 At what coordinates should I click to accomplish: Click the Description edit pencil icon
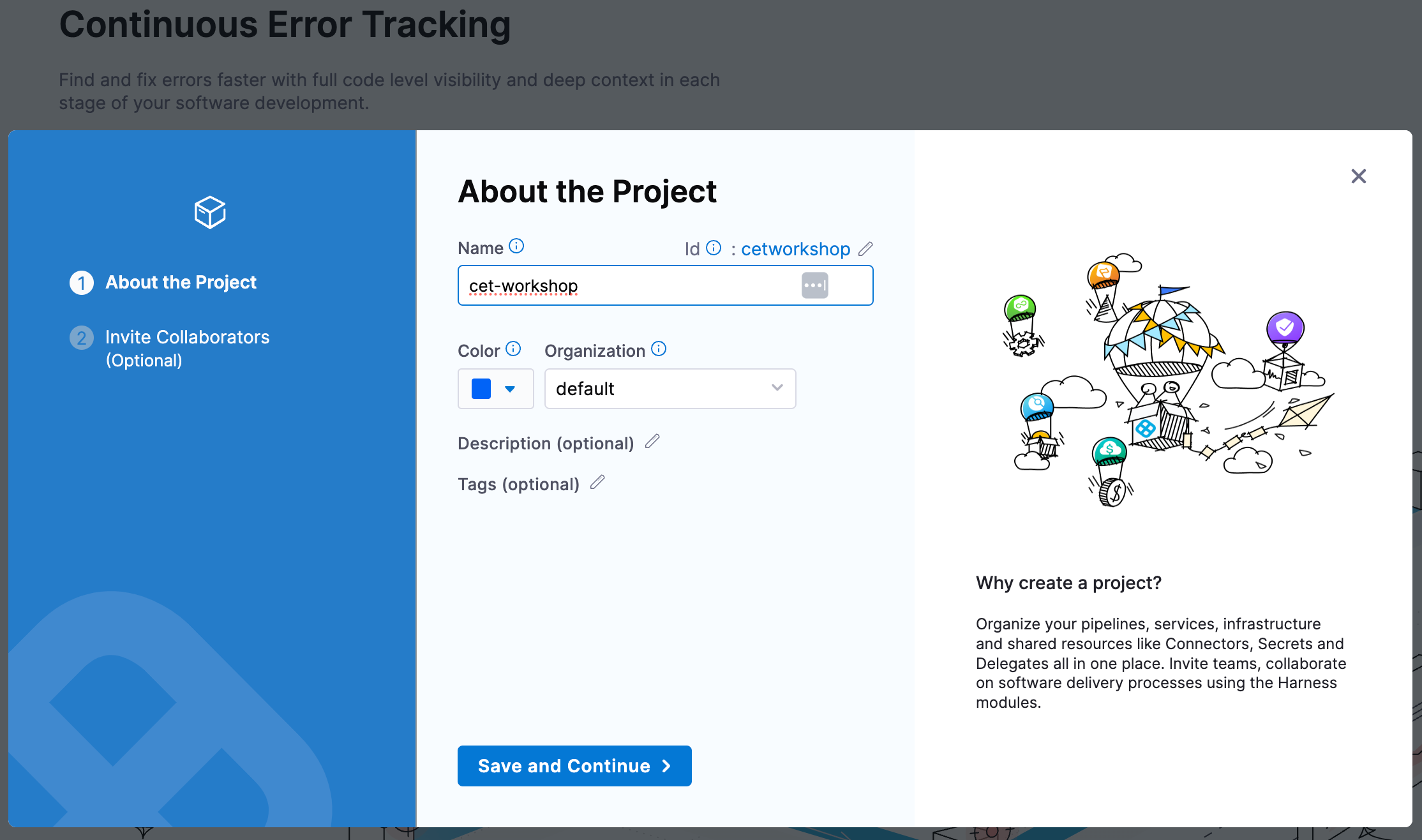click(653, 441)
